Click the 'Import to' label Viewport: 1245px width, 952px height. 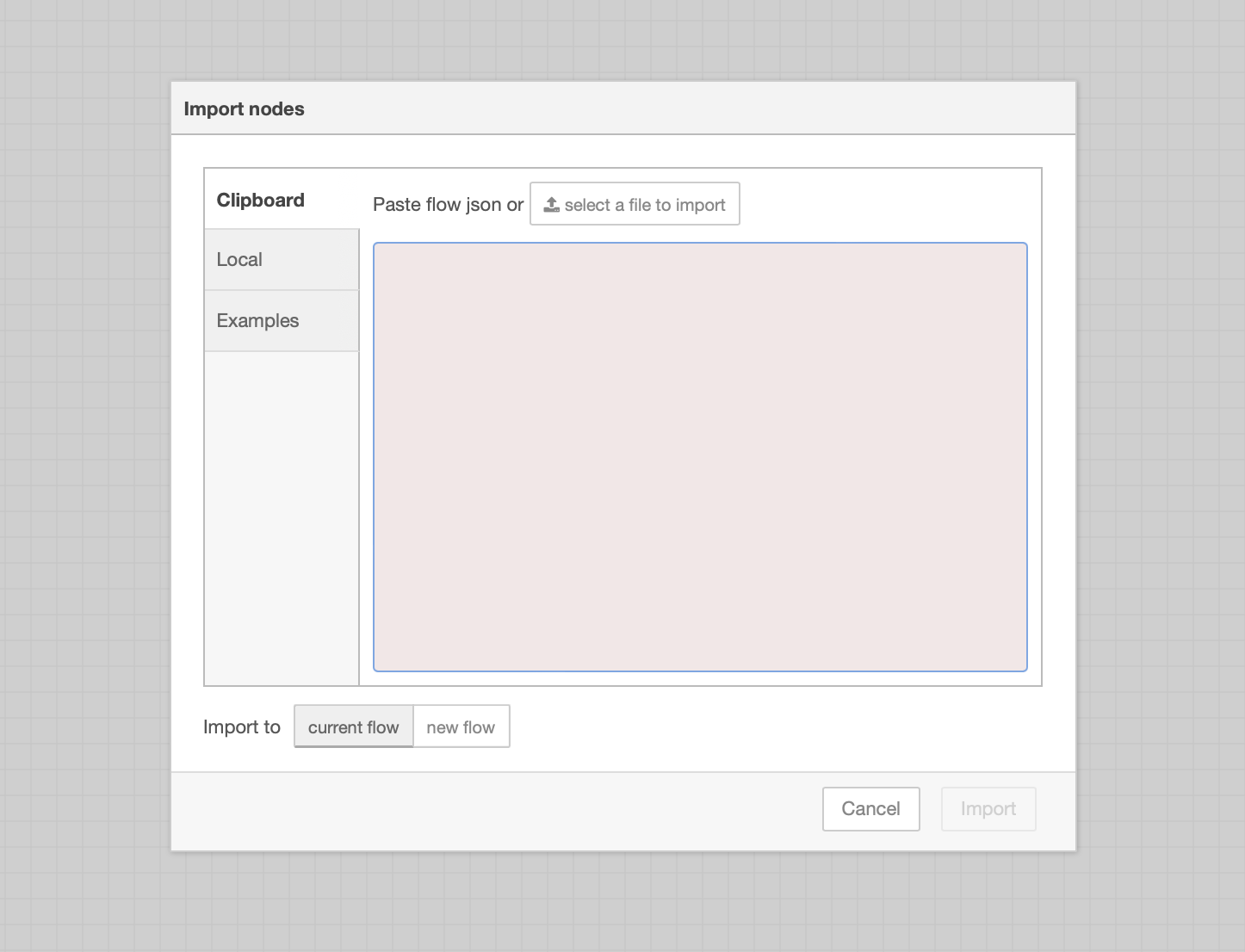pos(242,727)
